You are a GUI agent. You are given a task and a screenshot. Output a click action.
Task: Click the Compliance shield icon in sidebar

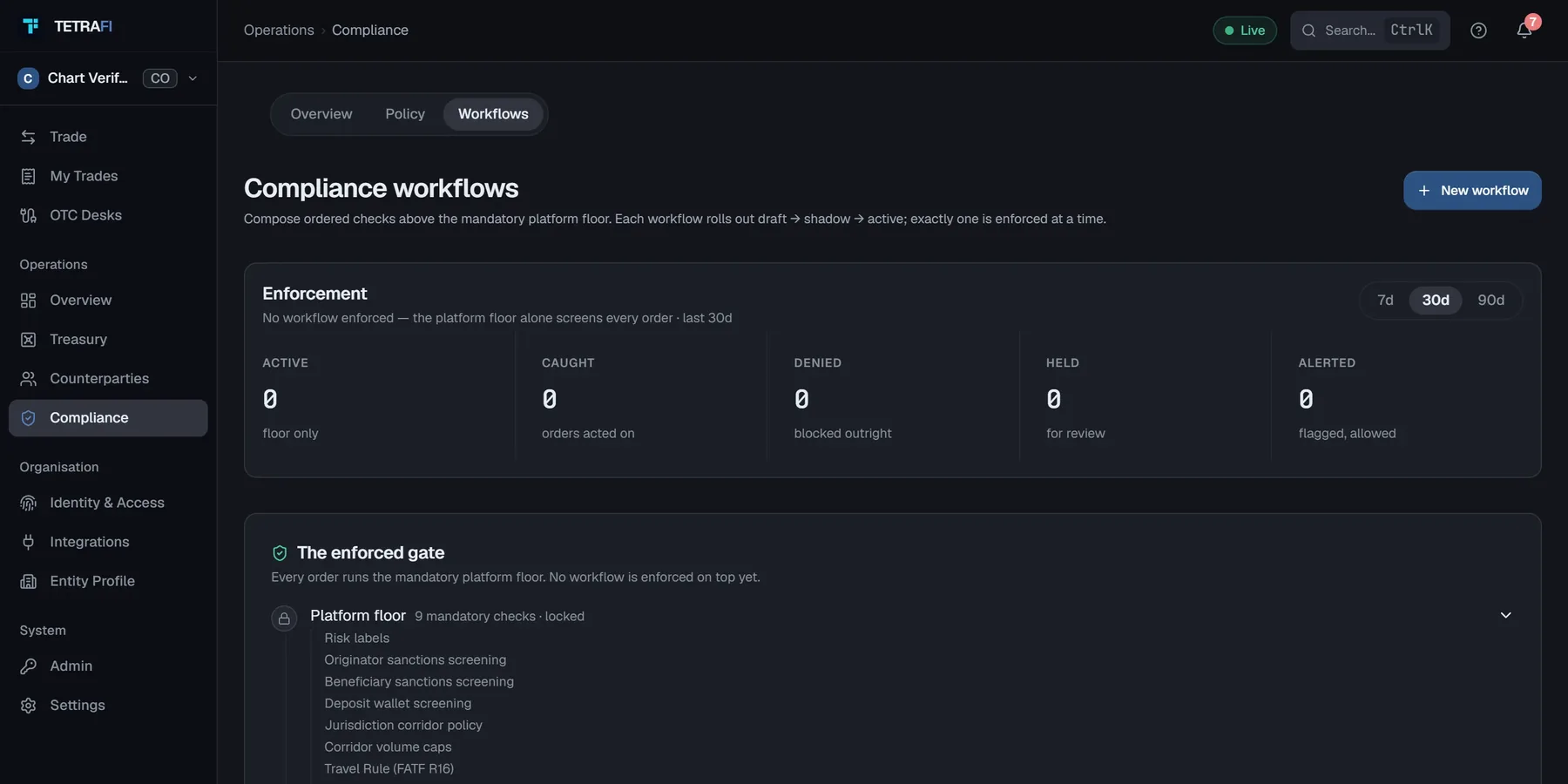click(x=29, y=418)
